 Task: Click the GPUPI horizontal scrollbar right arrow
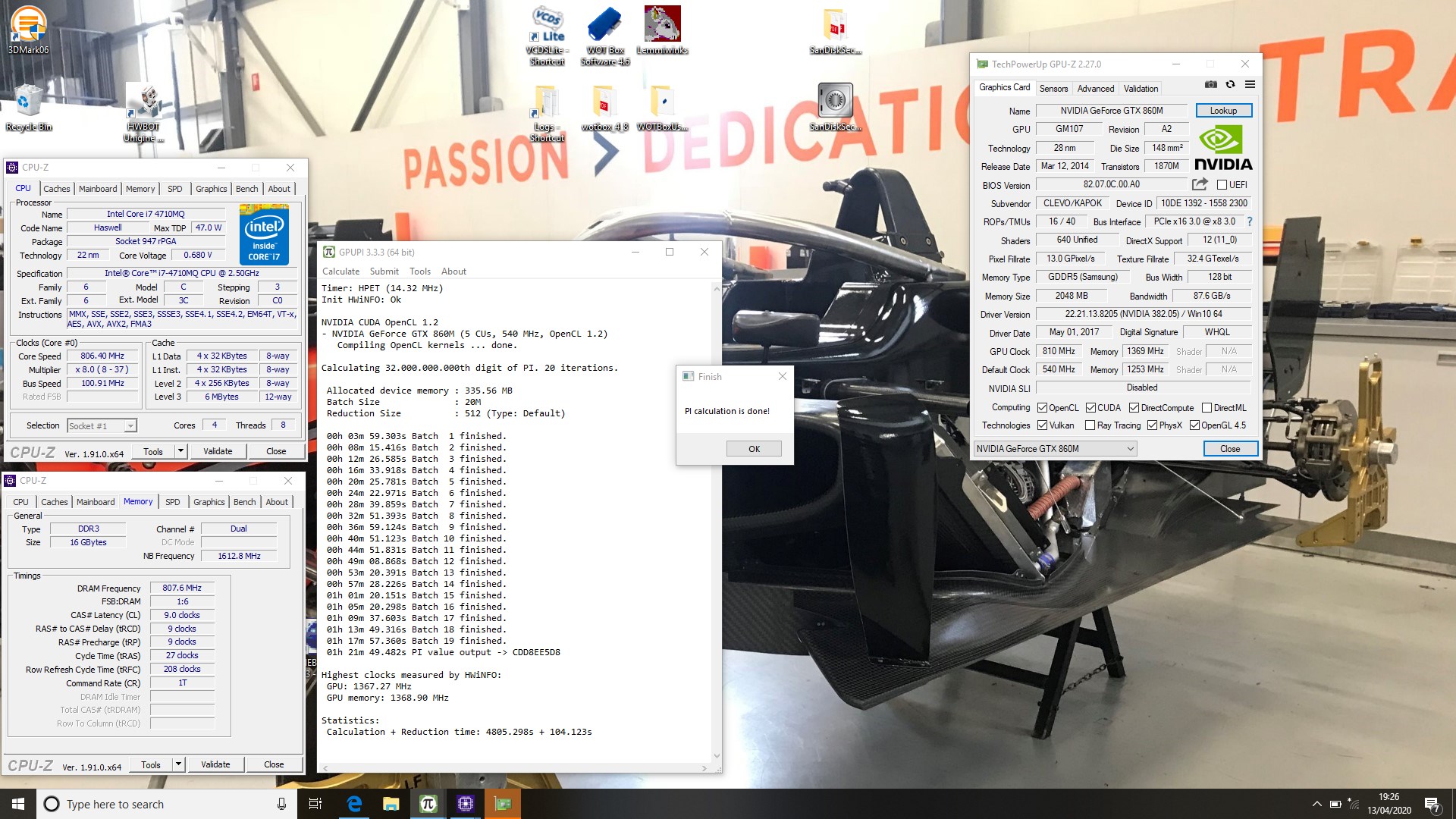click(x=704, y=768)
